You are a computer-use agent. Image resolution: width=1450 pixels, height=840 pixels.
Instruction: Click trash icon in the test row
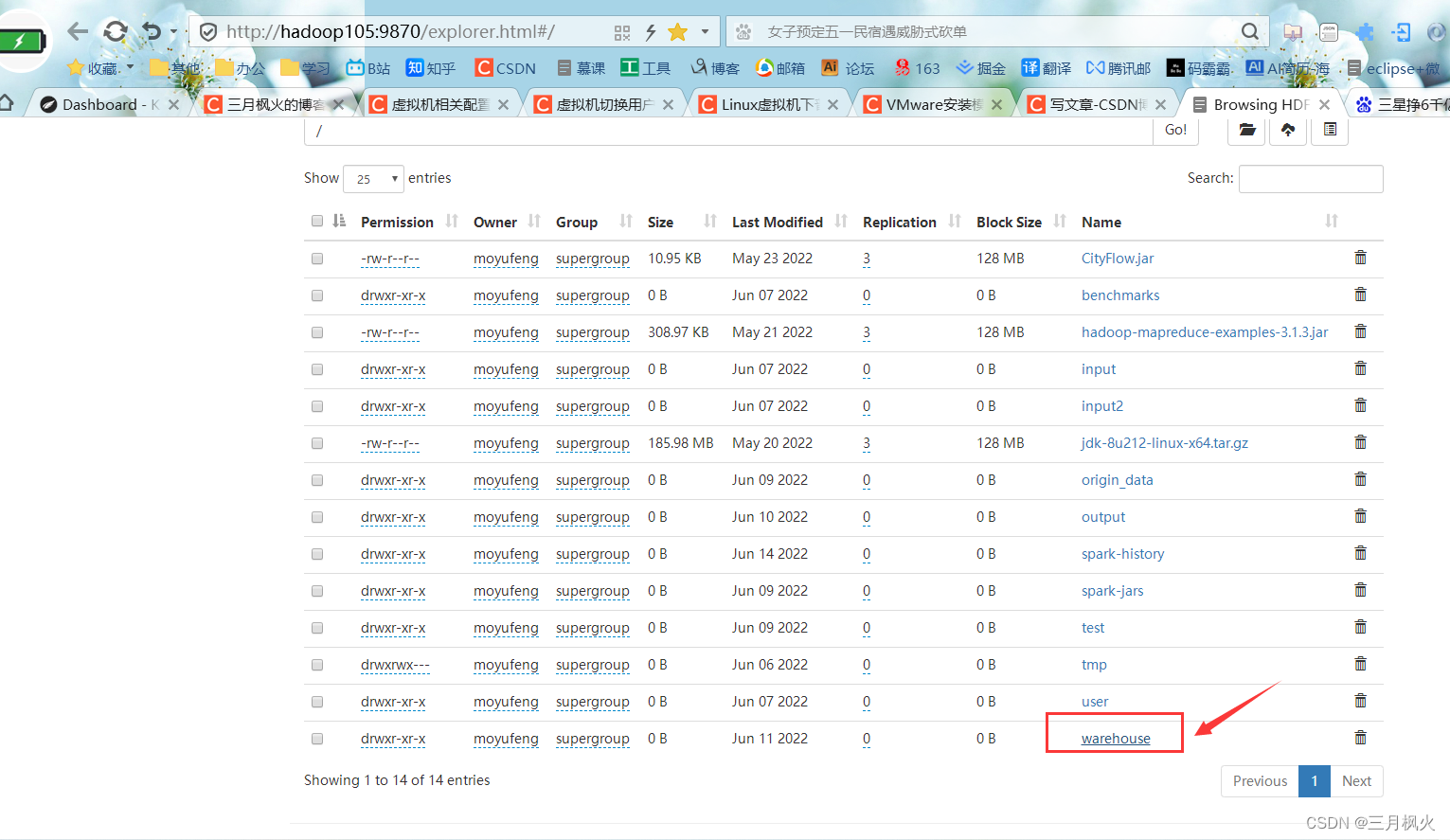[x=1360, y=627]
